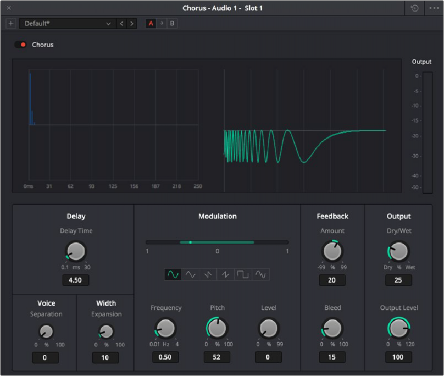Close the Chorus plugin window
Image resolution: width=444 pixels, height=376 pixels.
[9, 8]
